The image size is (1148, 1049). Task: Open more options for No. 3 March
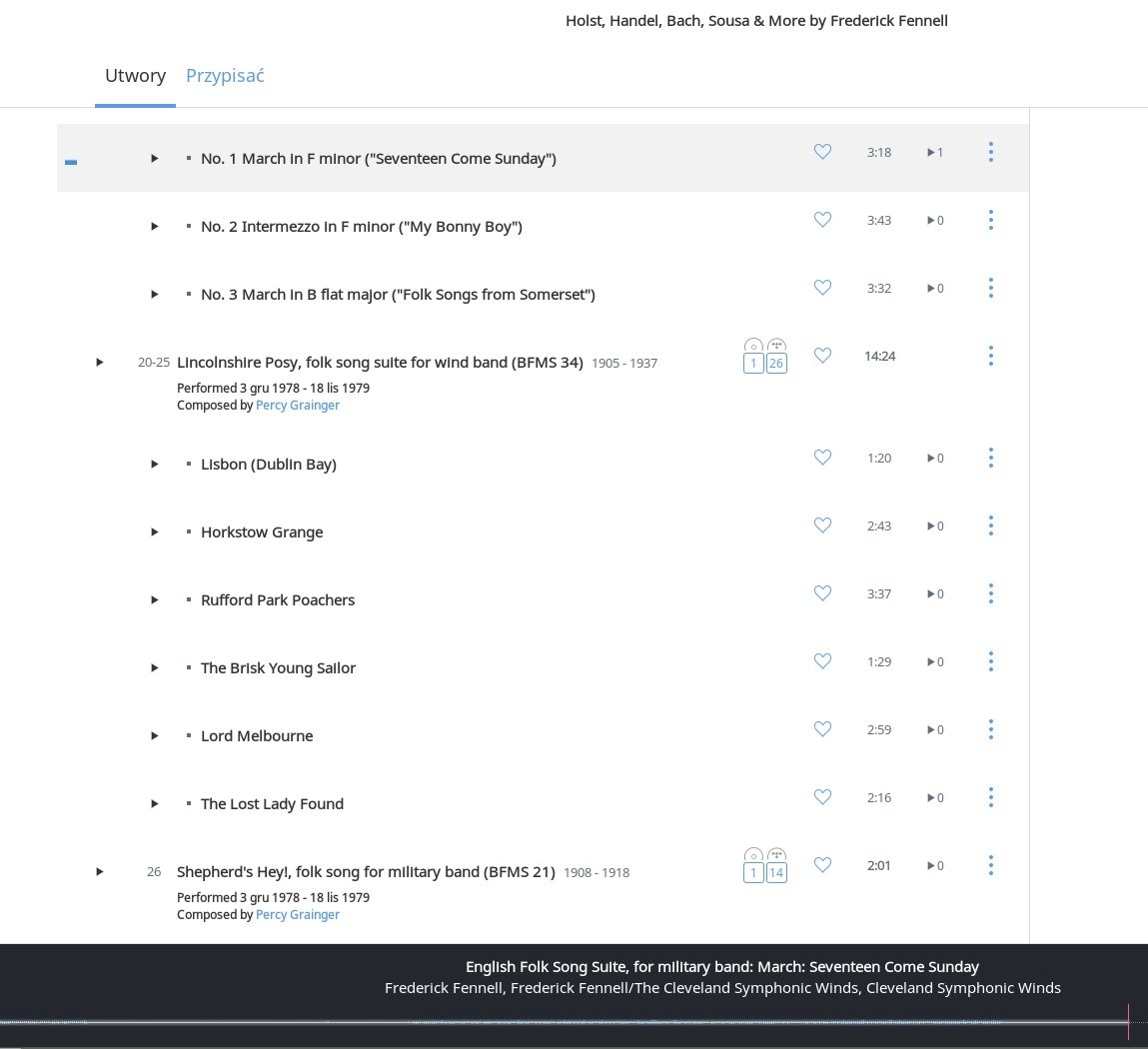coord(990,288)
